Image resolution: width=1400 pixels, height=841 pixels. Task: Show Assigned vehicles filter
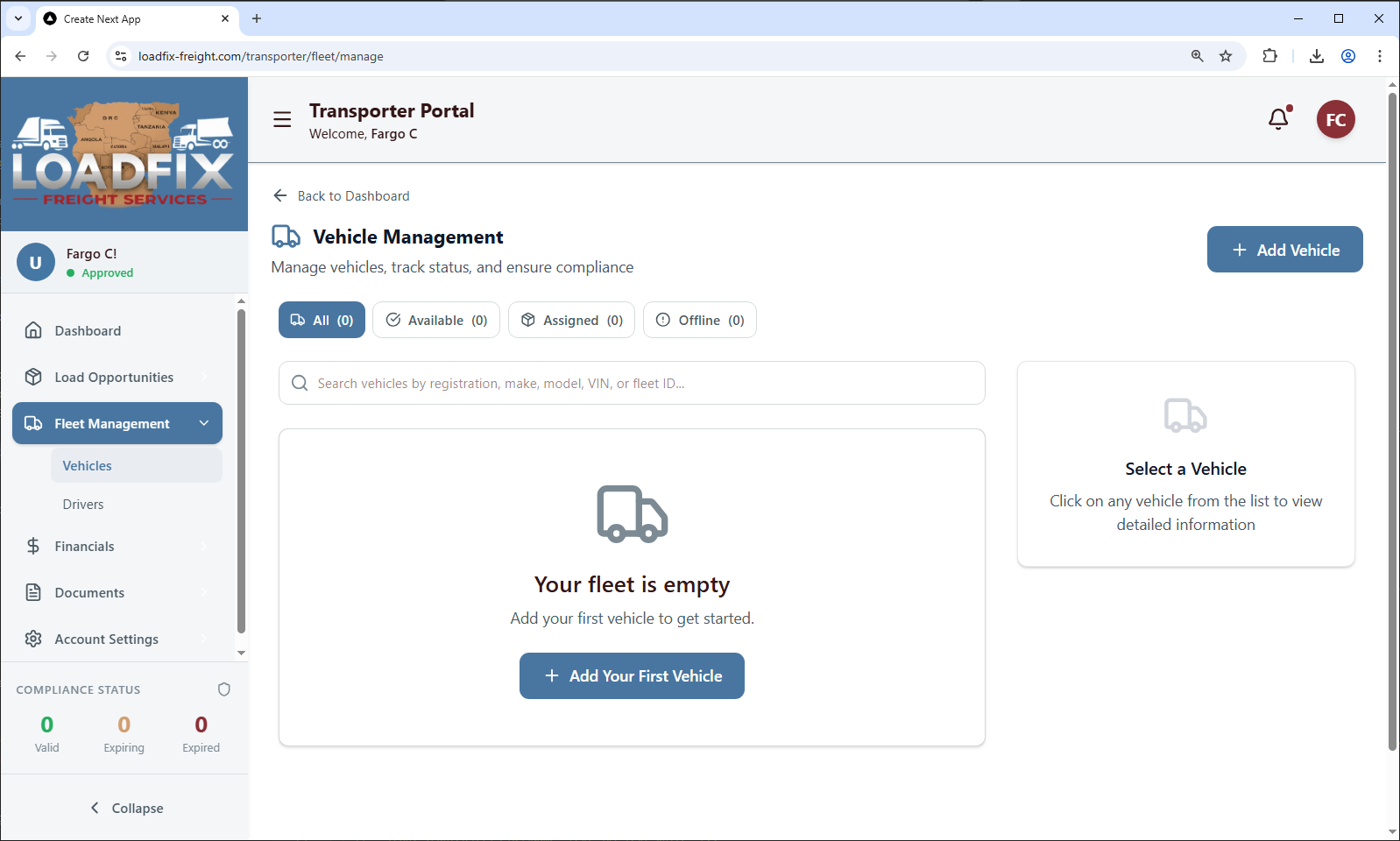(571, 321)
